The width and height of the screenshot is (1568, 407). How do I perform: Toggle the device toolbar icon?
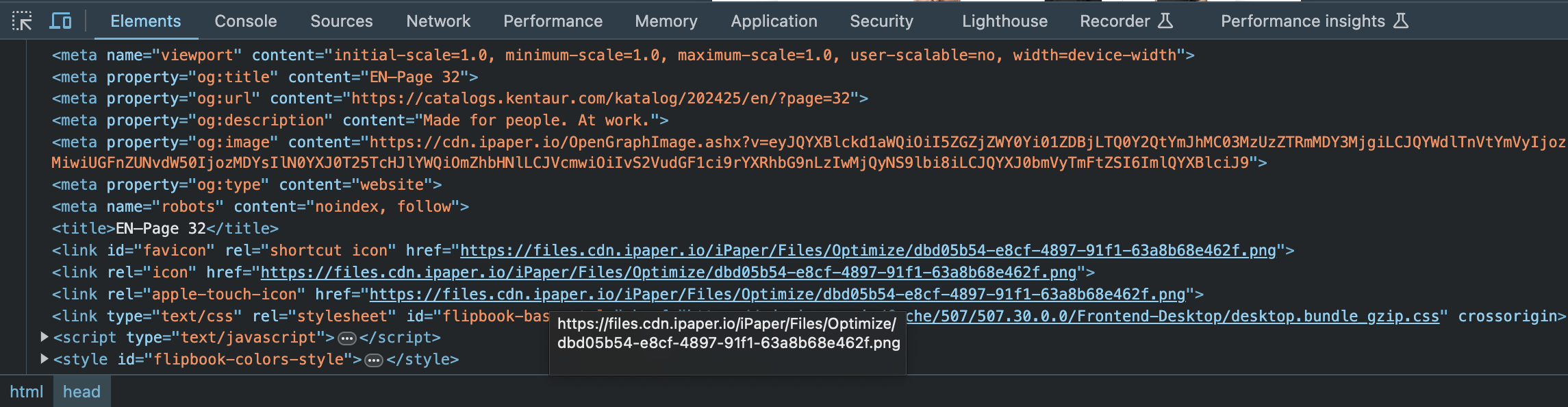pyautogui.click(x=60, y=21)
